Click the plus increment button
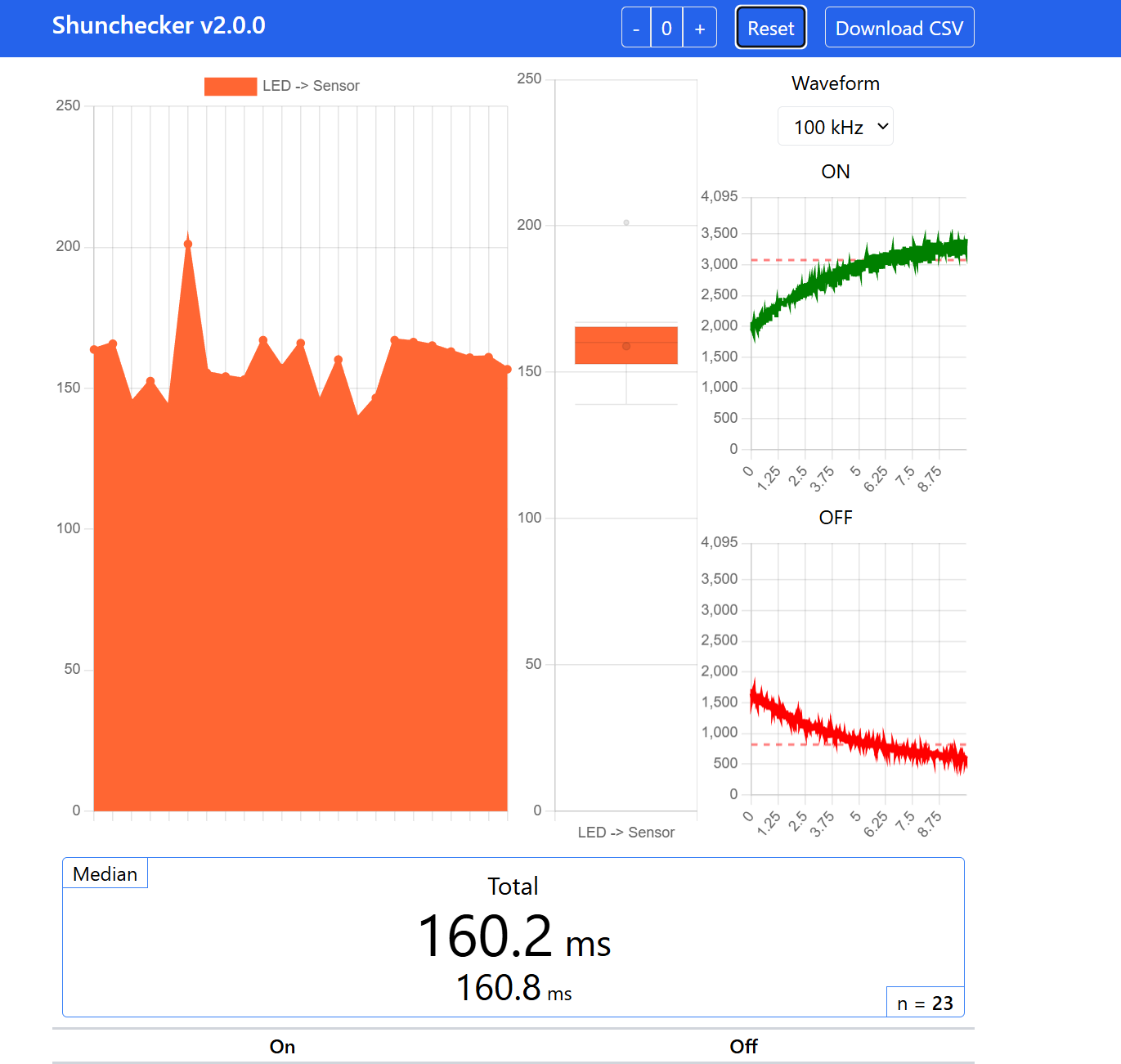Viewport: 1121px width, 1064px height. point(700,29)
